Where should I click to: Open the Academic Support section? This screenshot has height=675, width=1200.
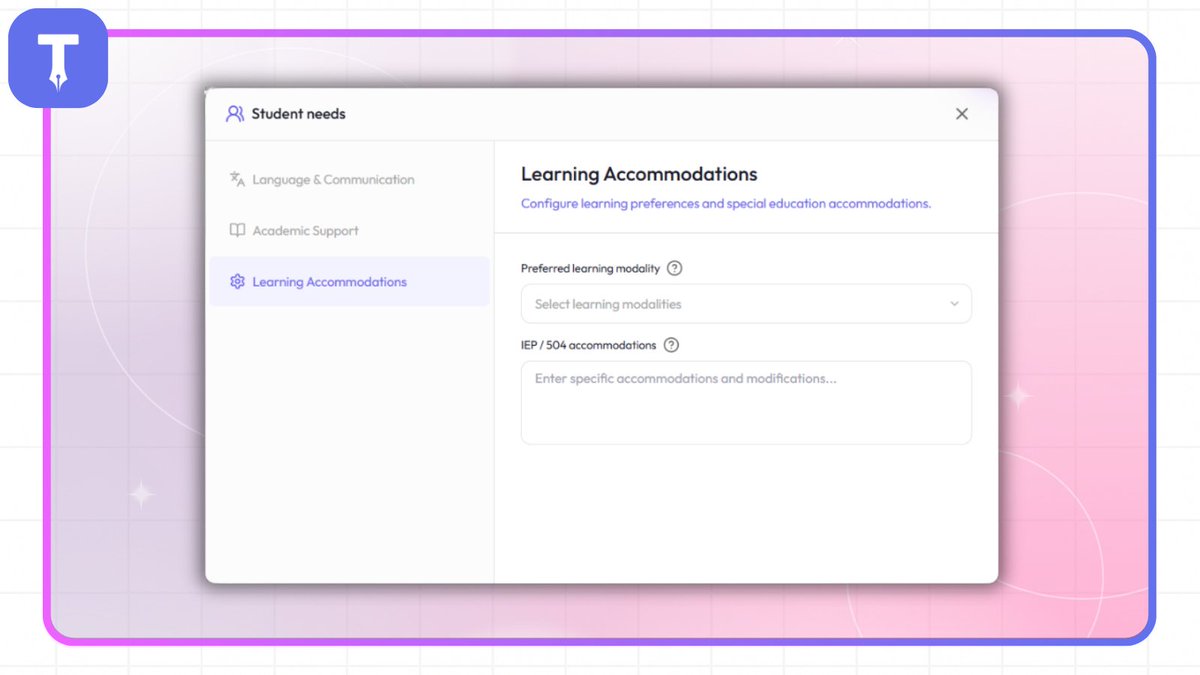pos(305,230)
